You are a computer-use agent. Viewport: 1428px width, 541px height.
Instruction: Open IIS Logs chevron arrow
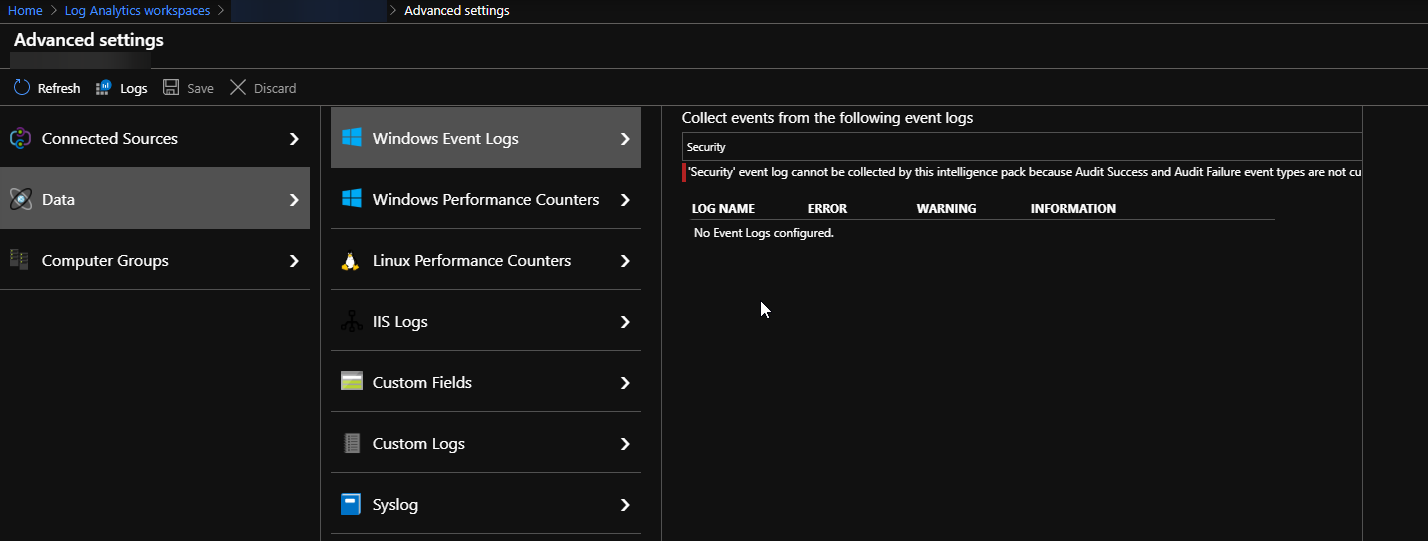[625, 322]
